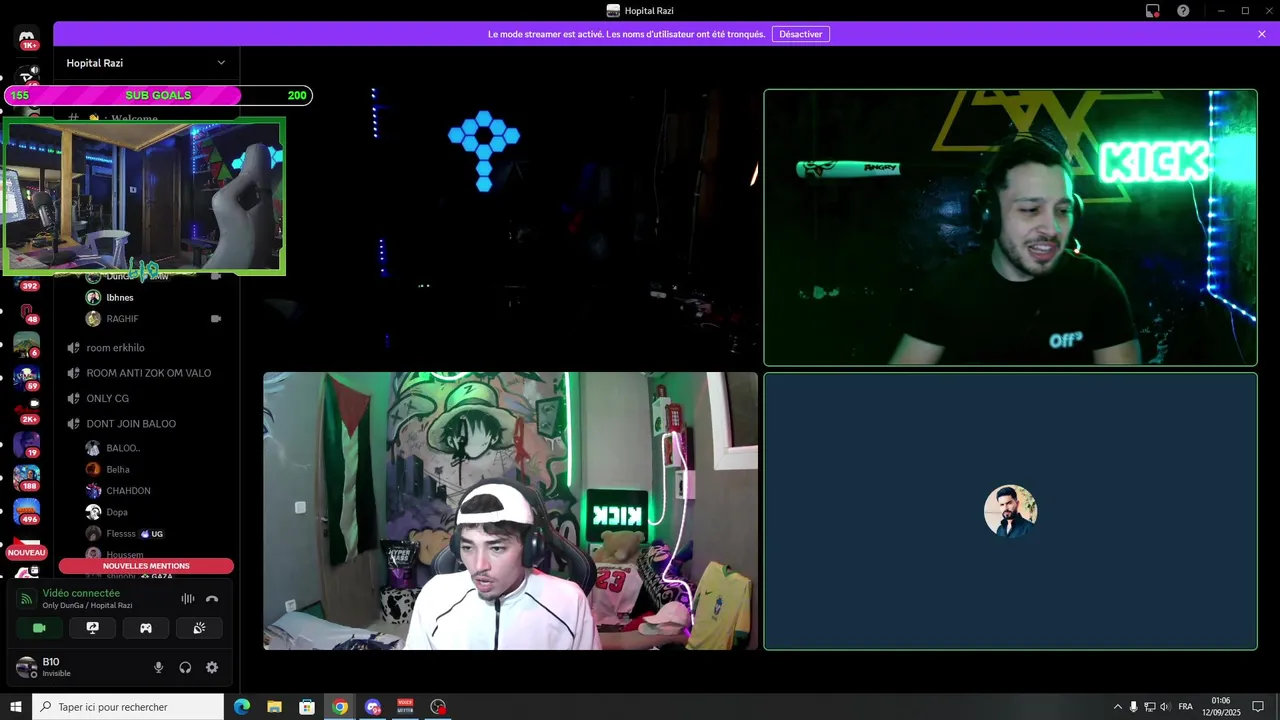
Task: Start an activity with the game controller button
Action: tap(146, 628)
